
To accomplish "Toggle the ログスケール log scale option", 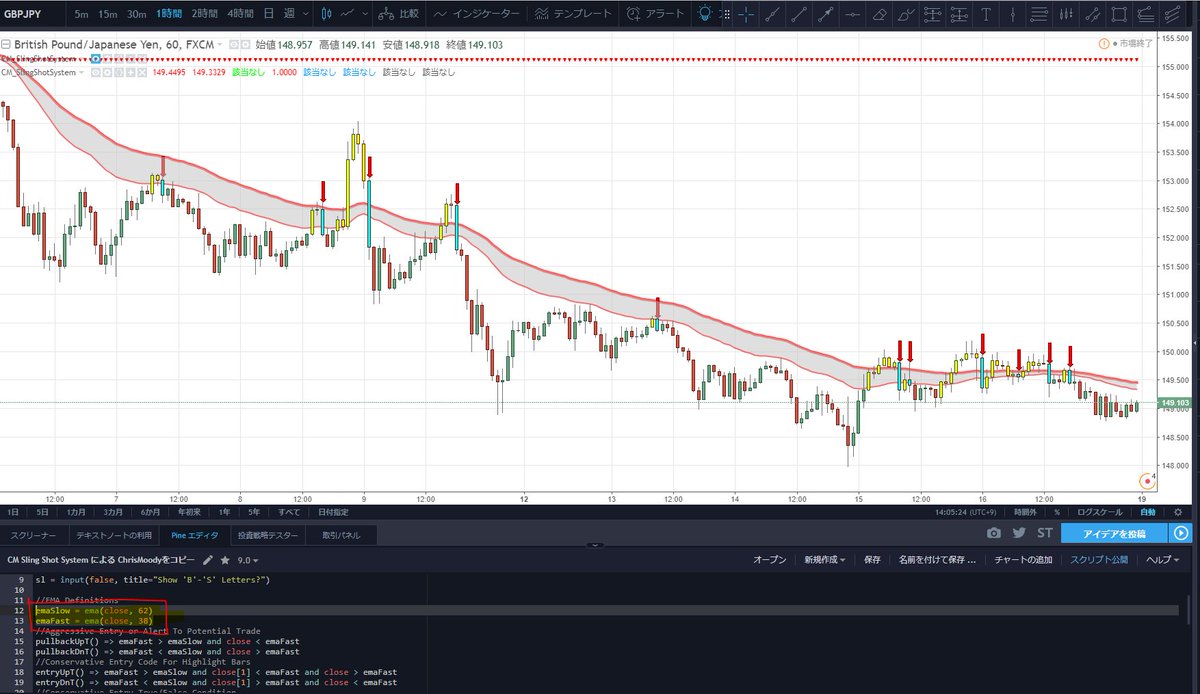I will pyautogui.click(x=1102, y=510).
